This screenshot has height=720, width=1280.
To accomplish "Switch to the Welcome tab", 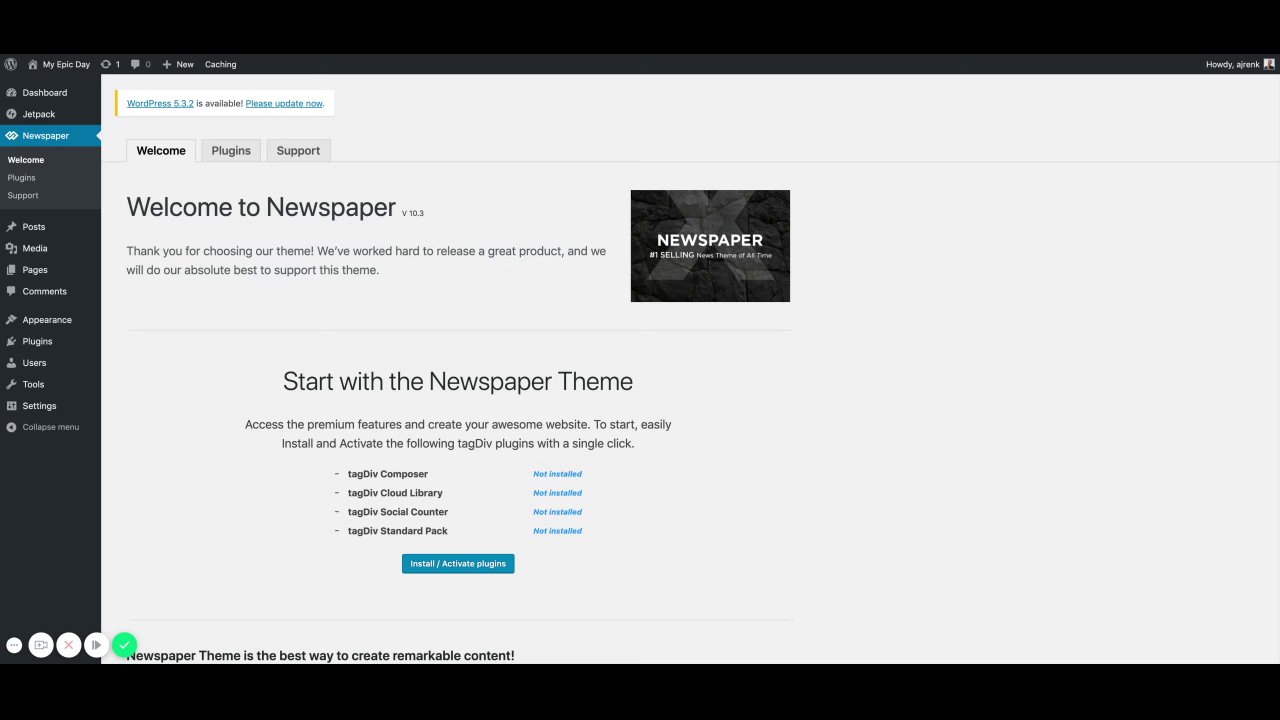I will (161, 151).
